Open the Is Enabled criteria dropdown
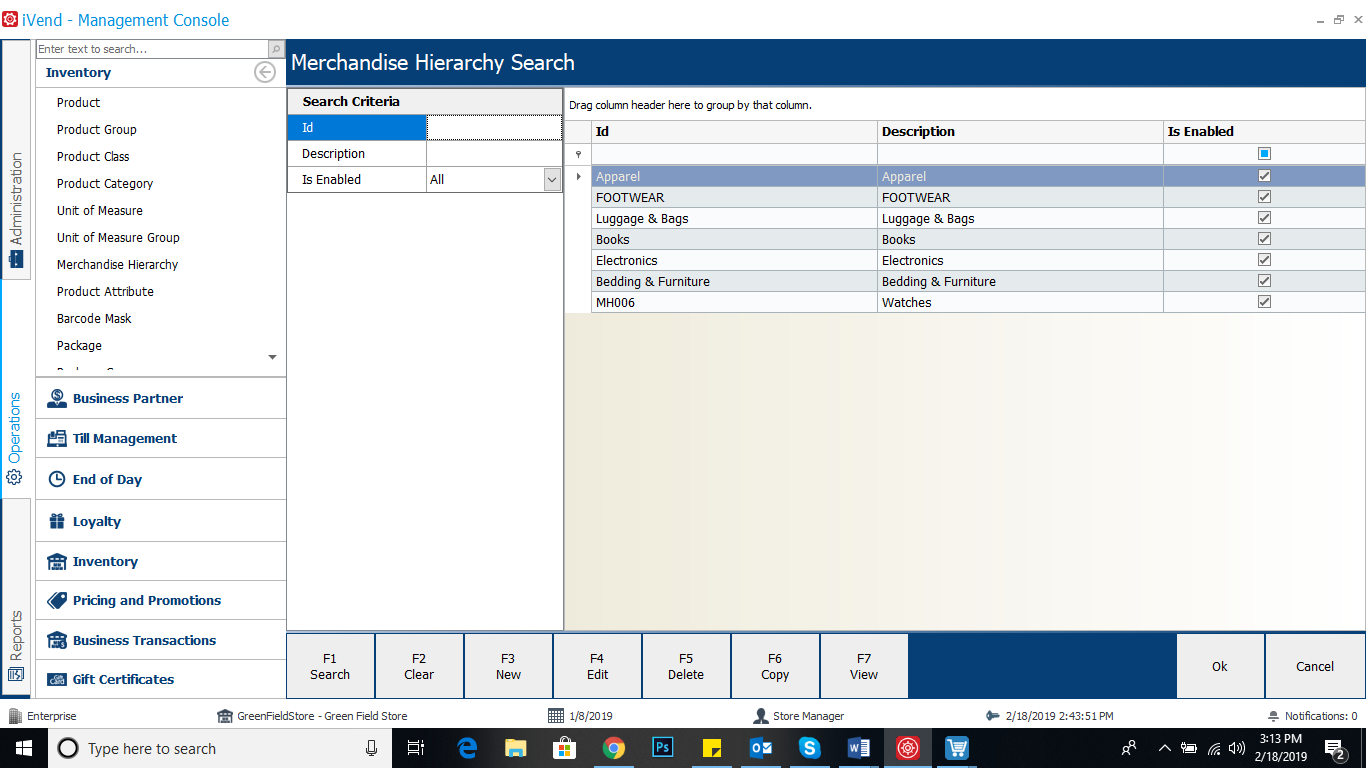1366x768 pixels. click(552, 179)
